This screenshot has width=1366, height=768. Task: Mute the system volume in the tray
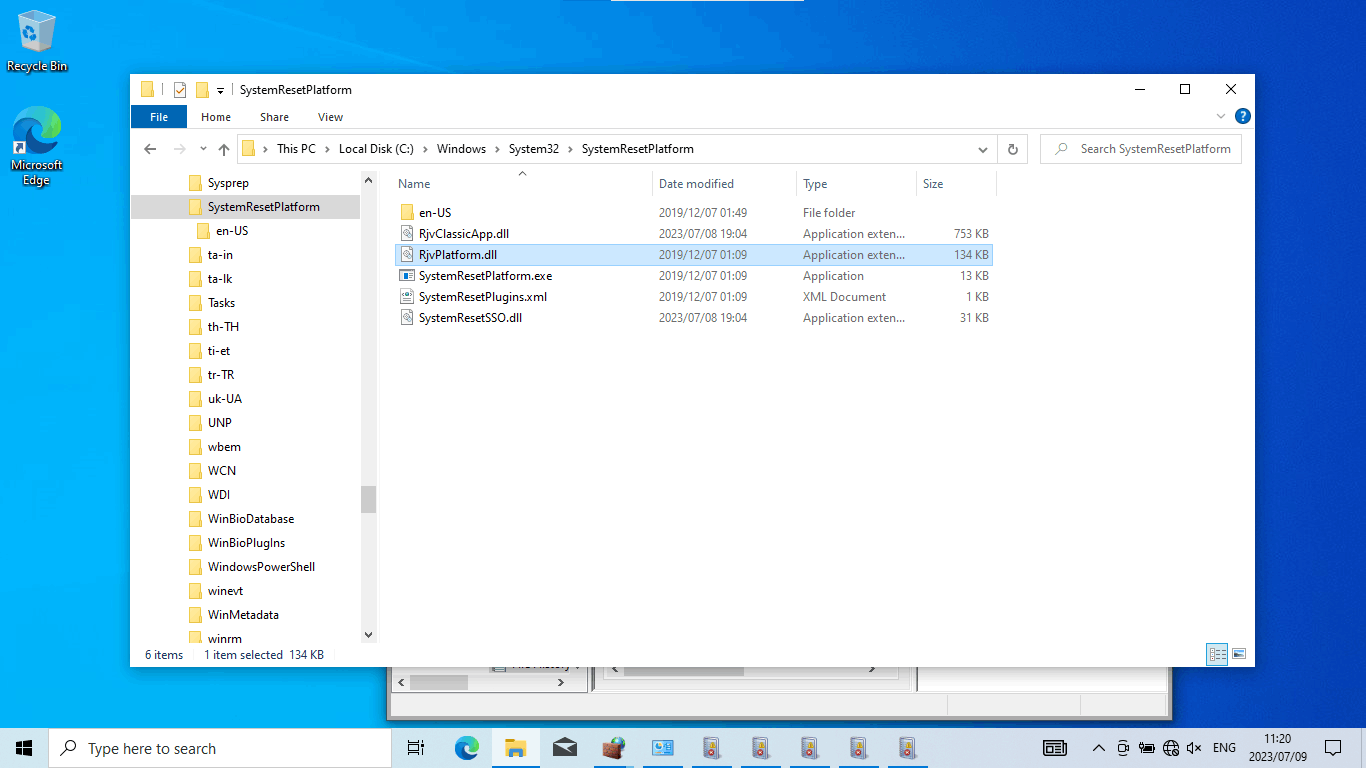tap(1195, 747)
